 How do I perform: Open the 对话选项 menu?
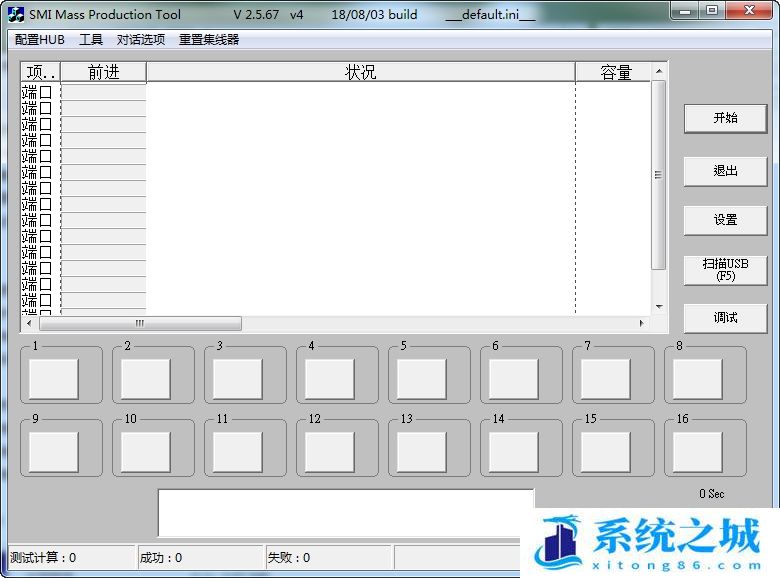point(141,40)
